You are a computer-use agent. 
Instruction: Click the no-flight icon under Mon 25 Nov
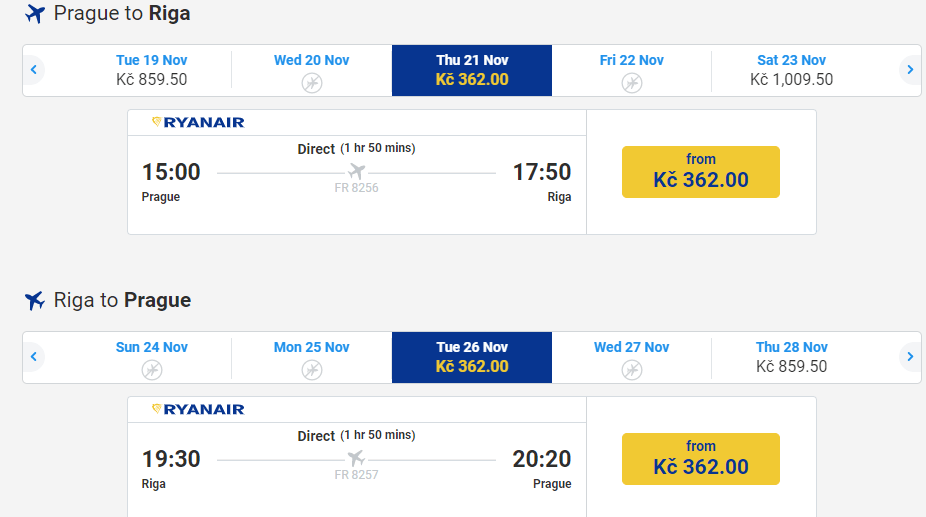[312, 370]
